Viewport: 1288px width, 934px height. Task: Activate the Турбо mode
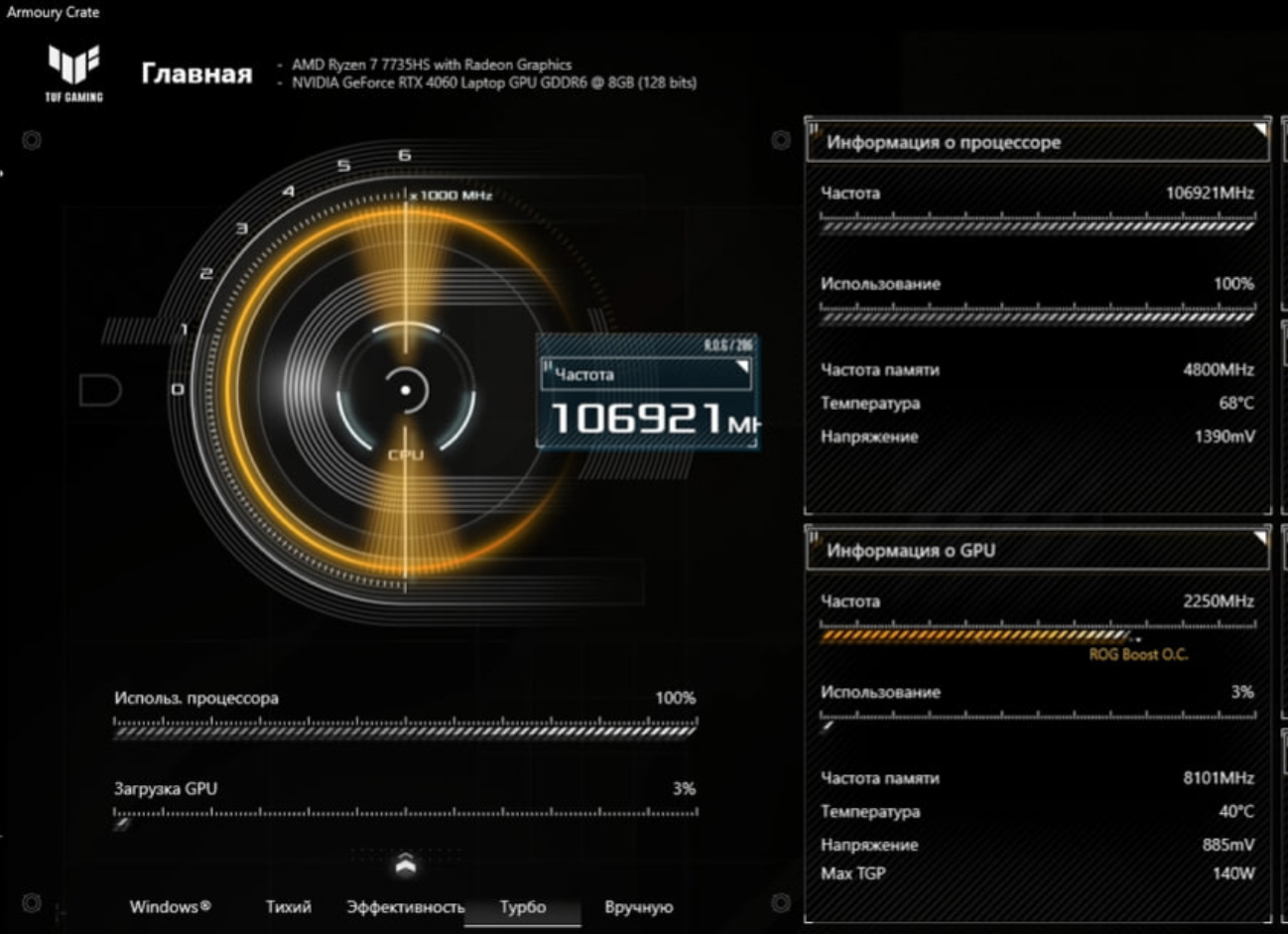coord(523,906)
